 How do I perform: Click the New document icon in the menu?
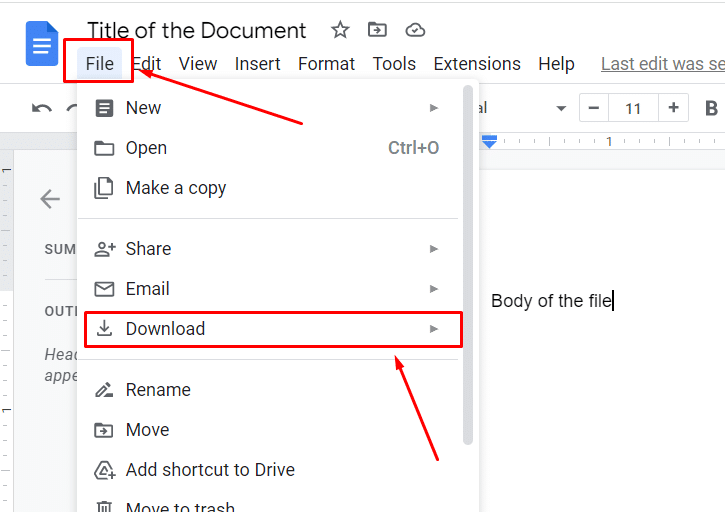click(104, 108)
